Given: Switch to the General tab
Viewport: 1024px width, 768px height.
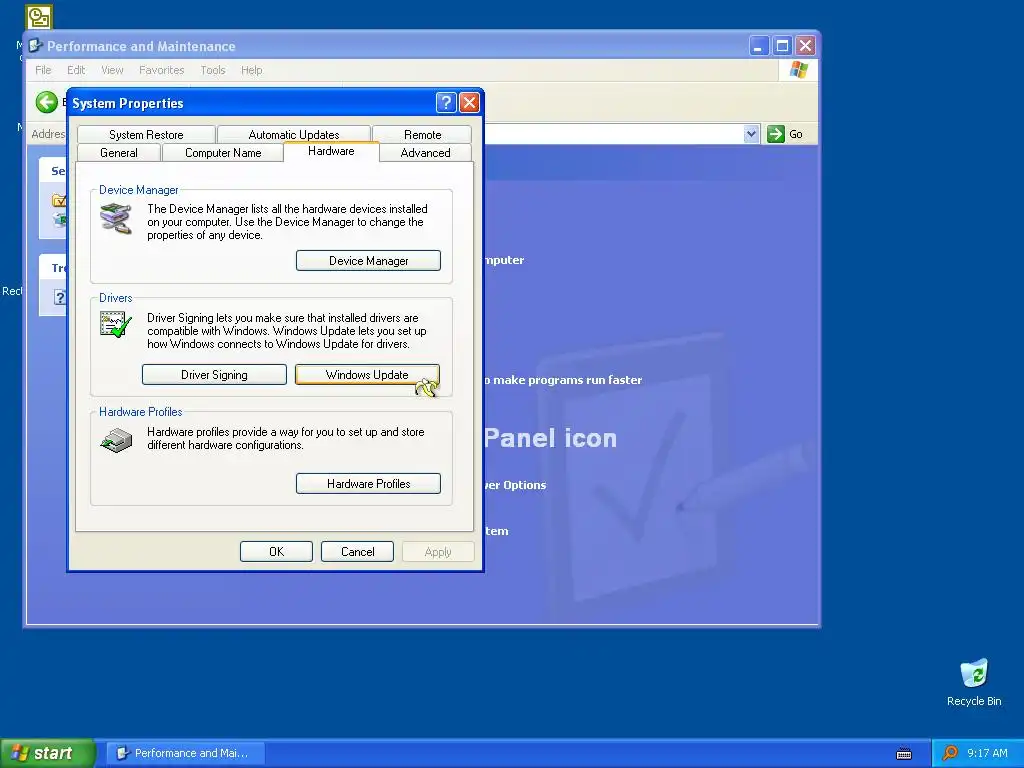Looking at the screenshot, I should [x=119, y=153].
